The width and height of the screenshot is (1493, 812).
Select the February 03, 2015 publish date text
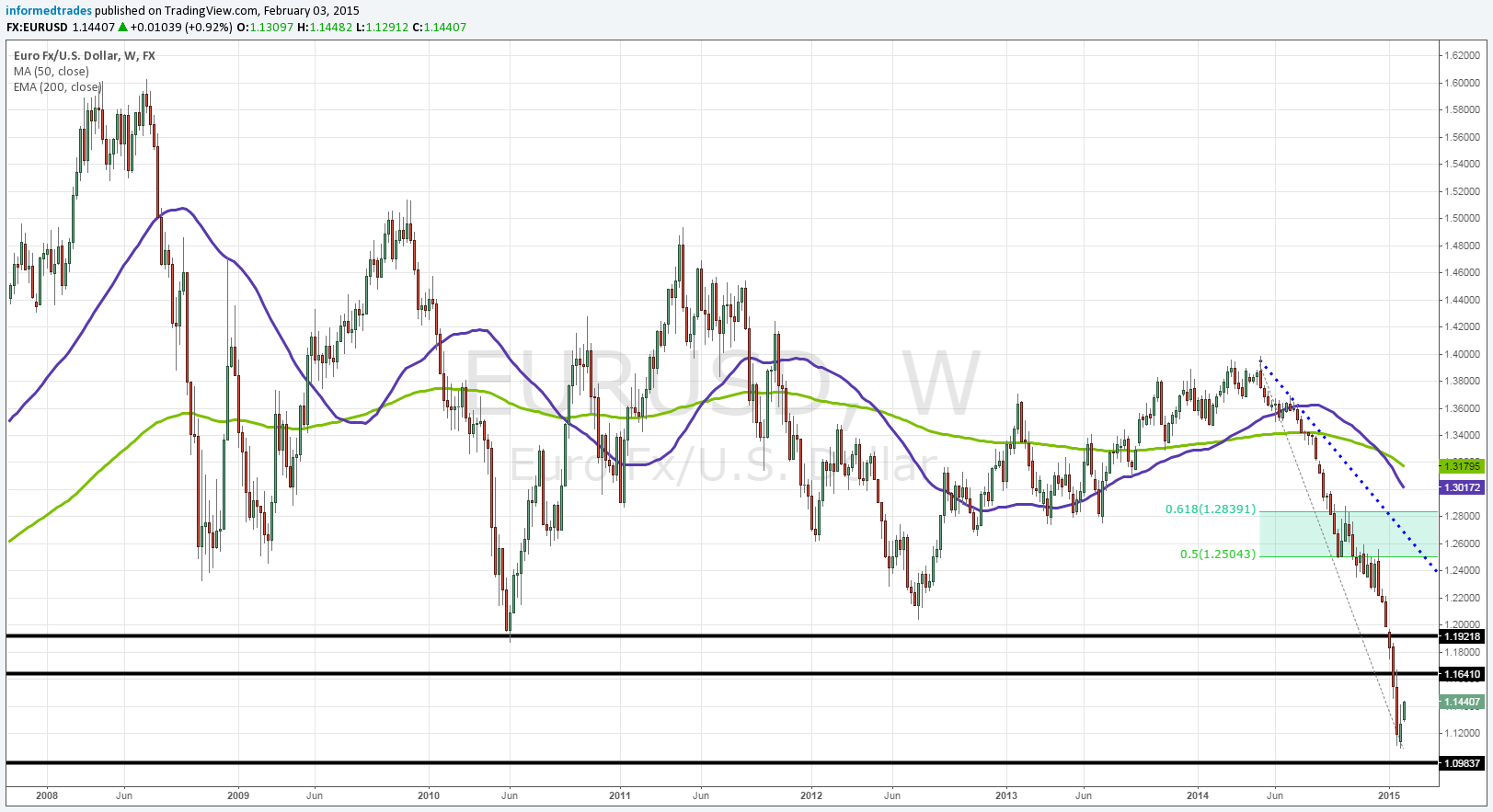click(311, 11)
